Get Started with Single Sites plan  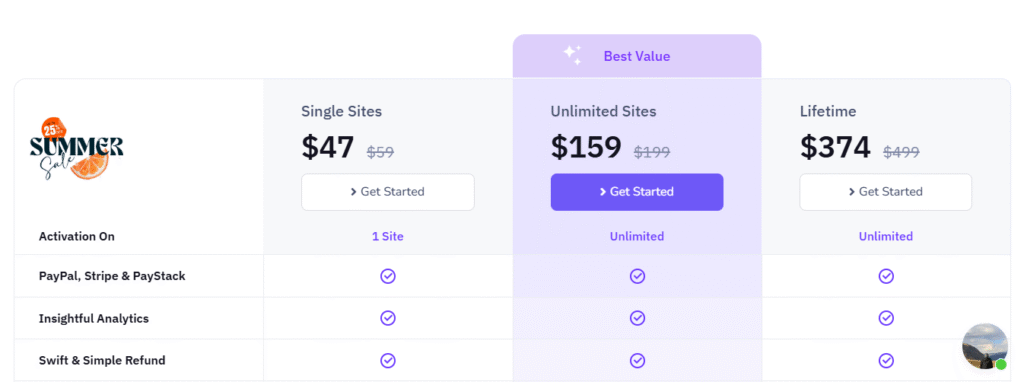[x=388, y=192]
